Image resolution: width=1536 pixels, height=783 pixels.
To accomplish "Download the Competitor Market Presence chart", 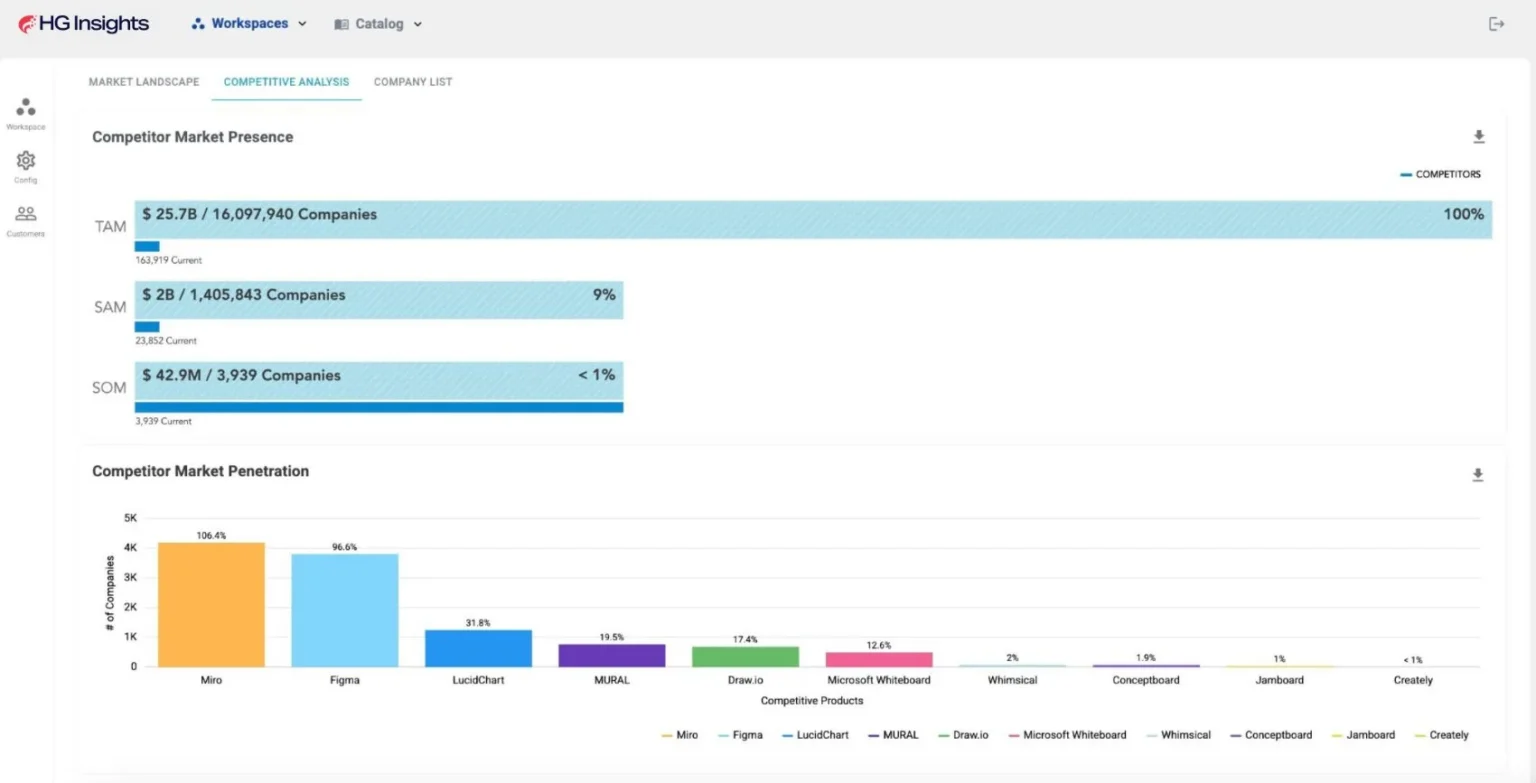I will point(1479,137).
